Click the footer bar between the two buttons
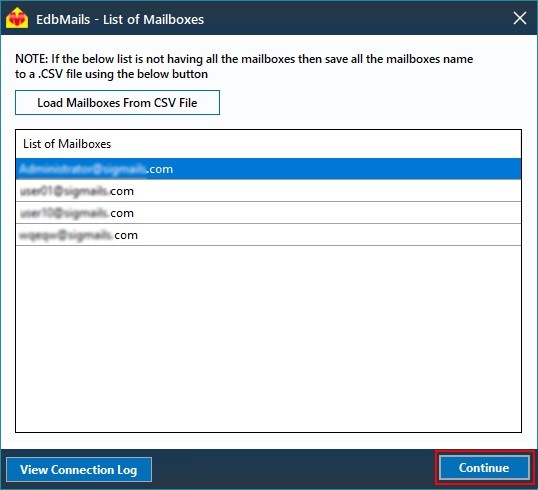 295,469
